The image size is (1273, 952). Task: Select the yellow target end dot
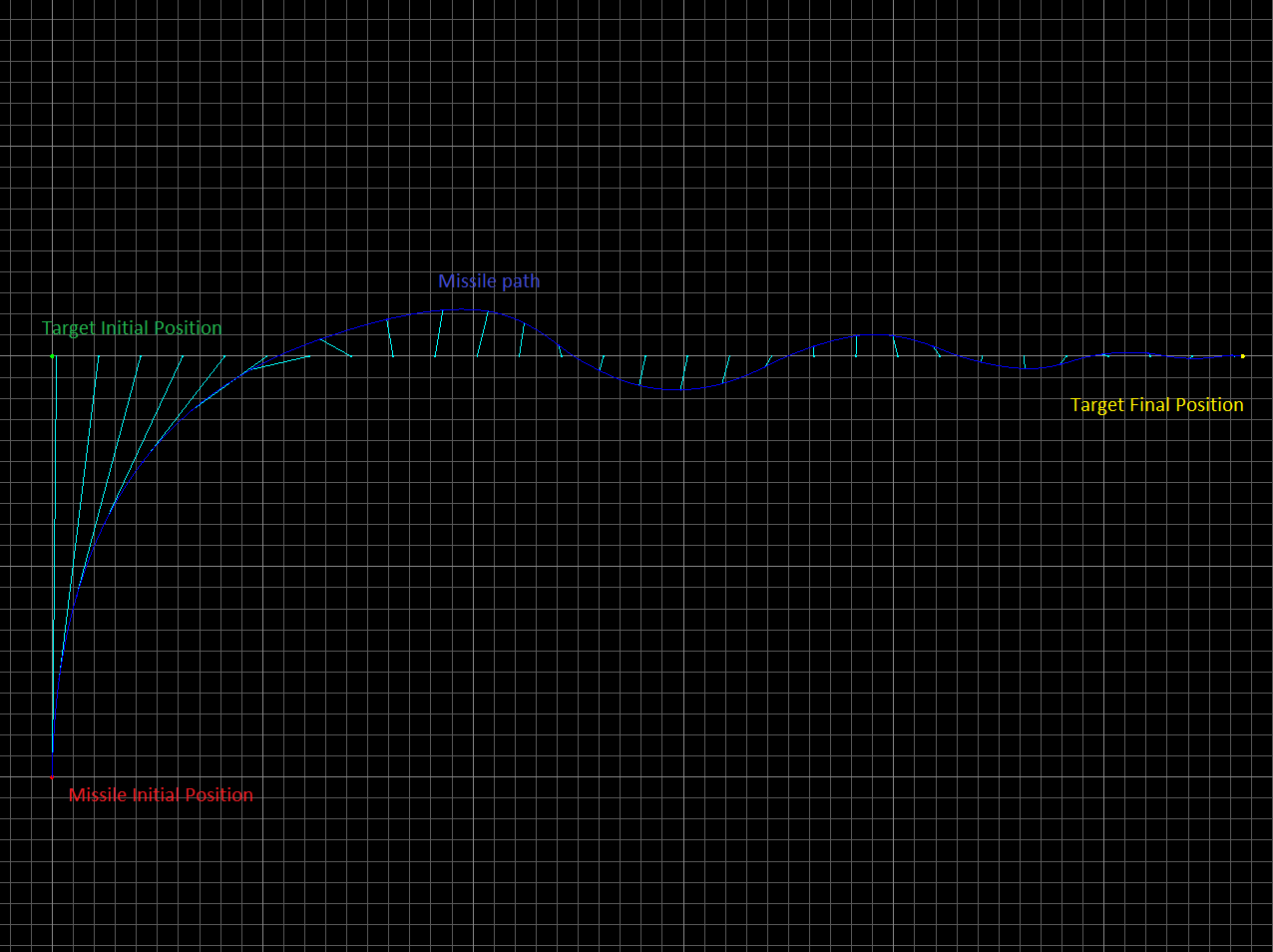pyautogui.click(x=1242, y=356)
